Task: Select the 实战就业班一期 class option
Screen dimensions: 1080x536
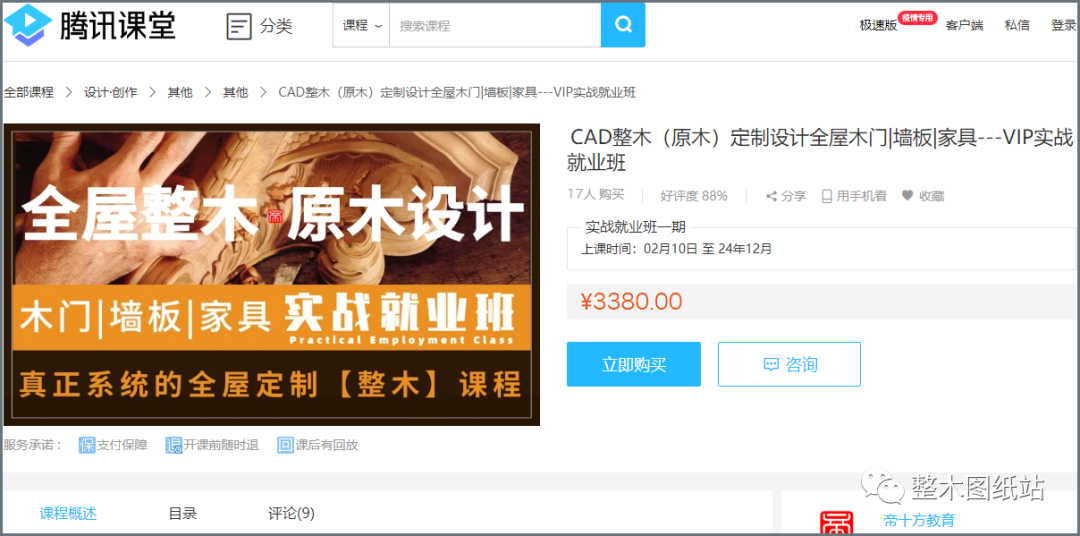Action: click(x=821, y=247)
